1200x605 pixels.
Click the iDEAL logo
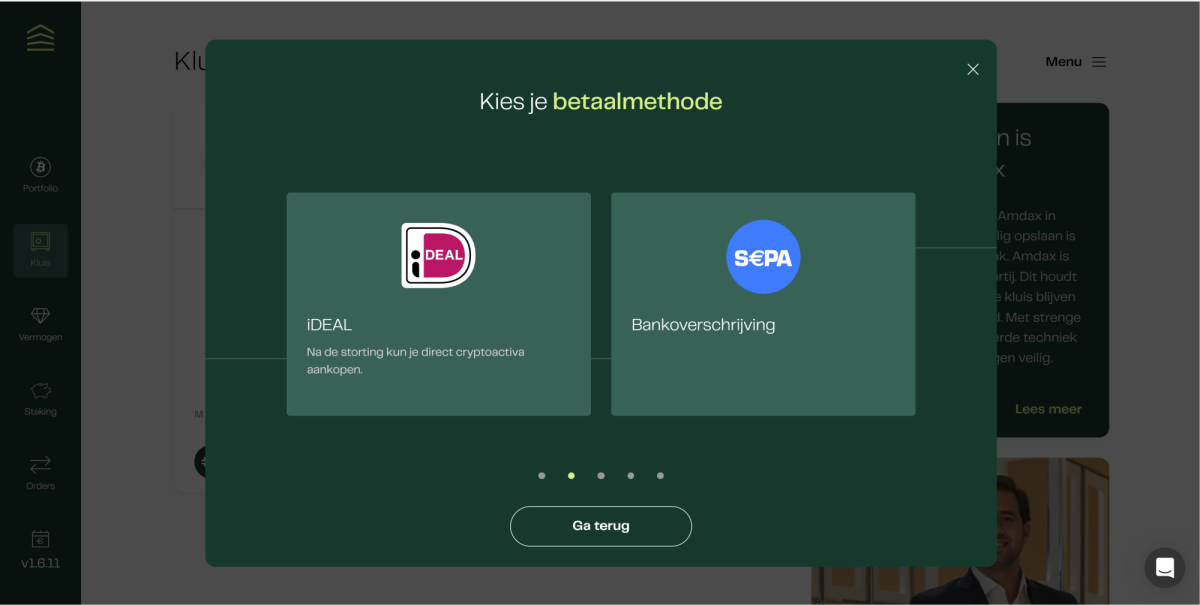click(x=438, y=256)
